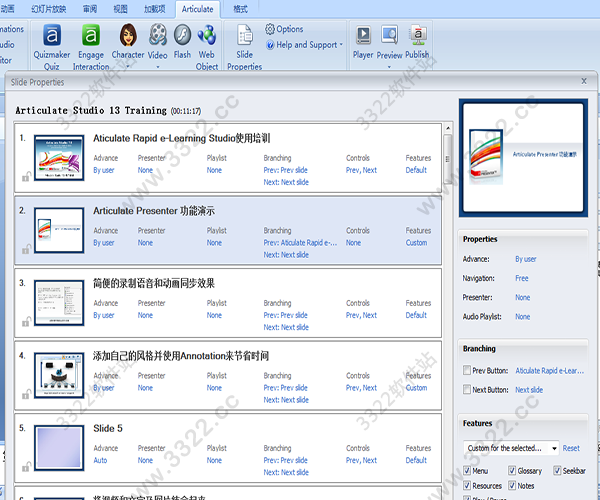The width and height of the screenshot is (600, 500).
Task: Click slide 1 Controls value Prev, Next
Action: (361, 170)
